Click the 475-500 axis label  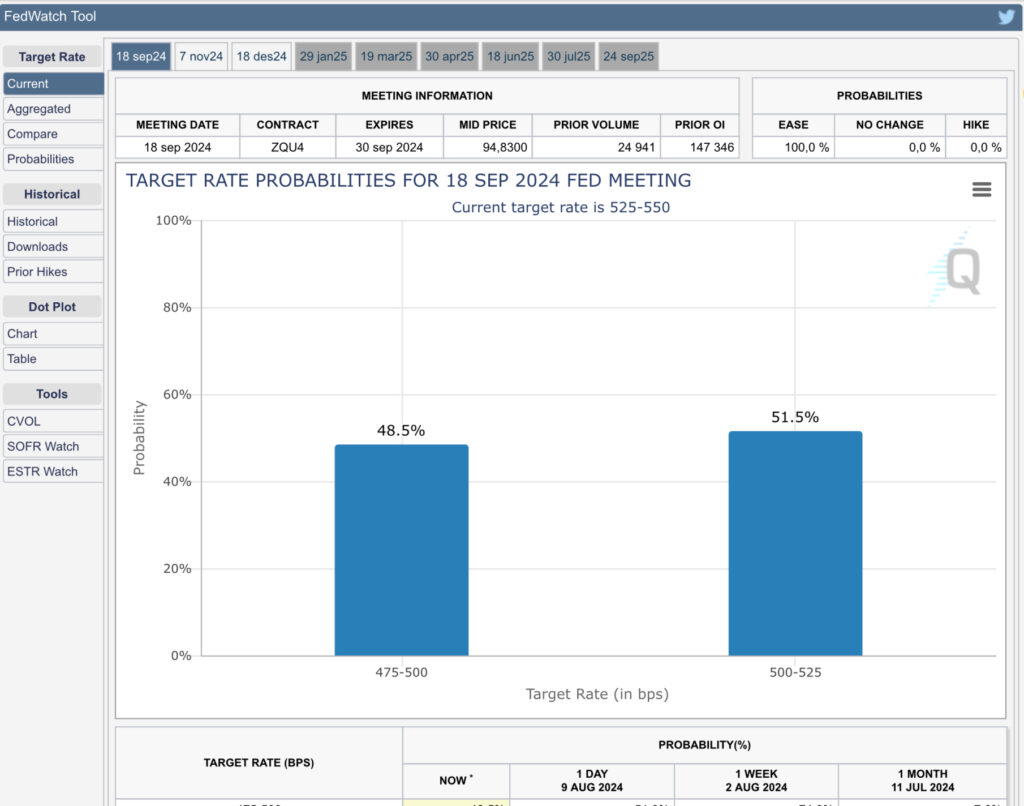coord(401,672)
